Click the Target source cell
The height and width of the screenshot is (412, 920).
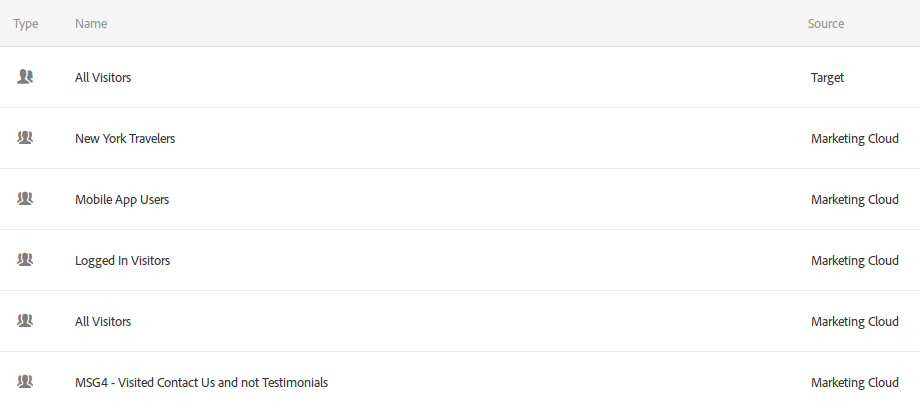click(827, 77)
